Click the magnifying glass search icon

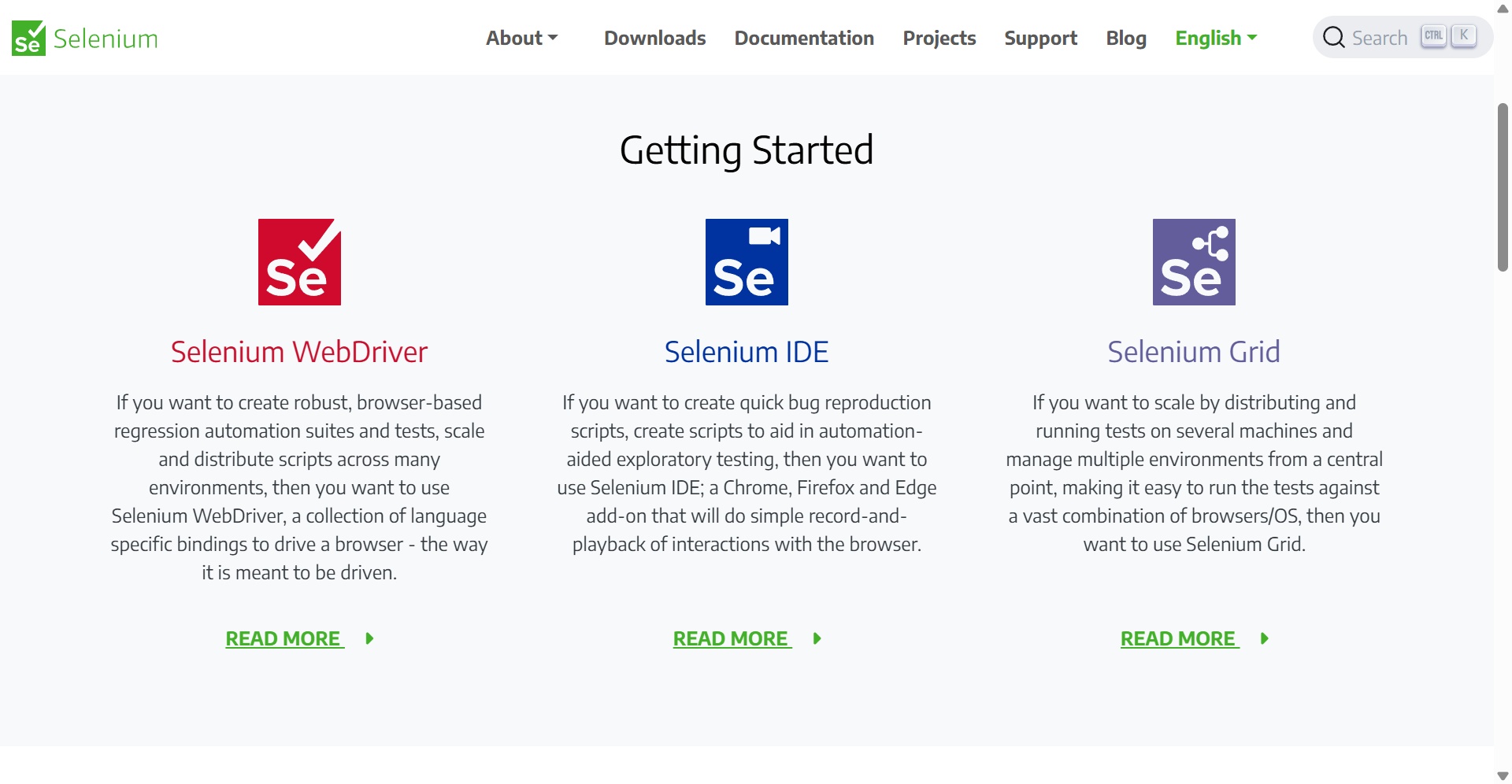(1333, 37)
